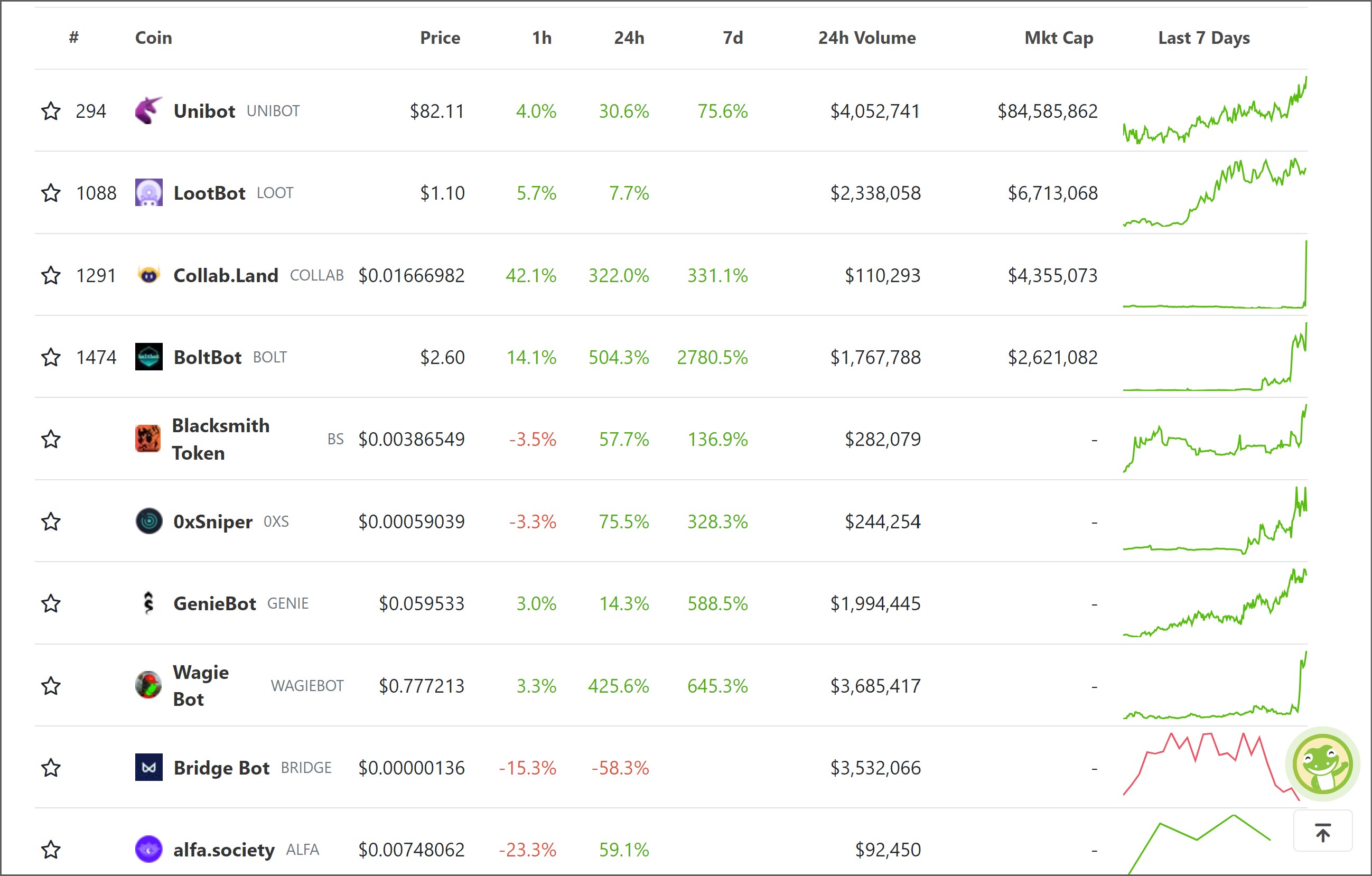Open the BoltBot 7-day sparkline chart
Screen dimensions: 1372x876
click(x=1215, y=357)
